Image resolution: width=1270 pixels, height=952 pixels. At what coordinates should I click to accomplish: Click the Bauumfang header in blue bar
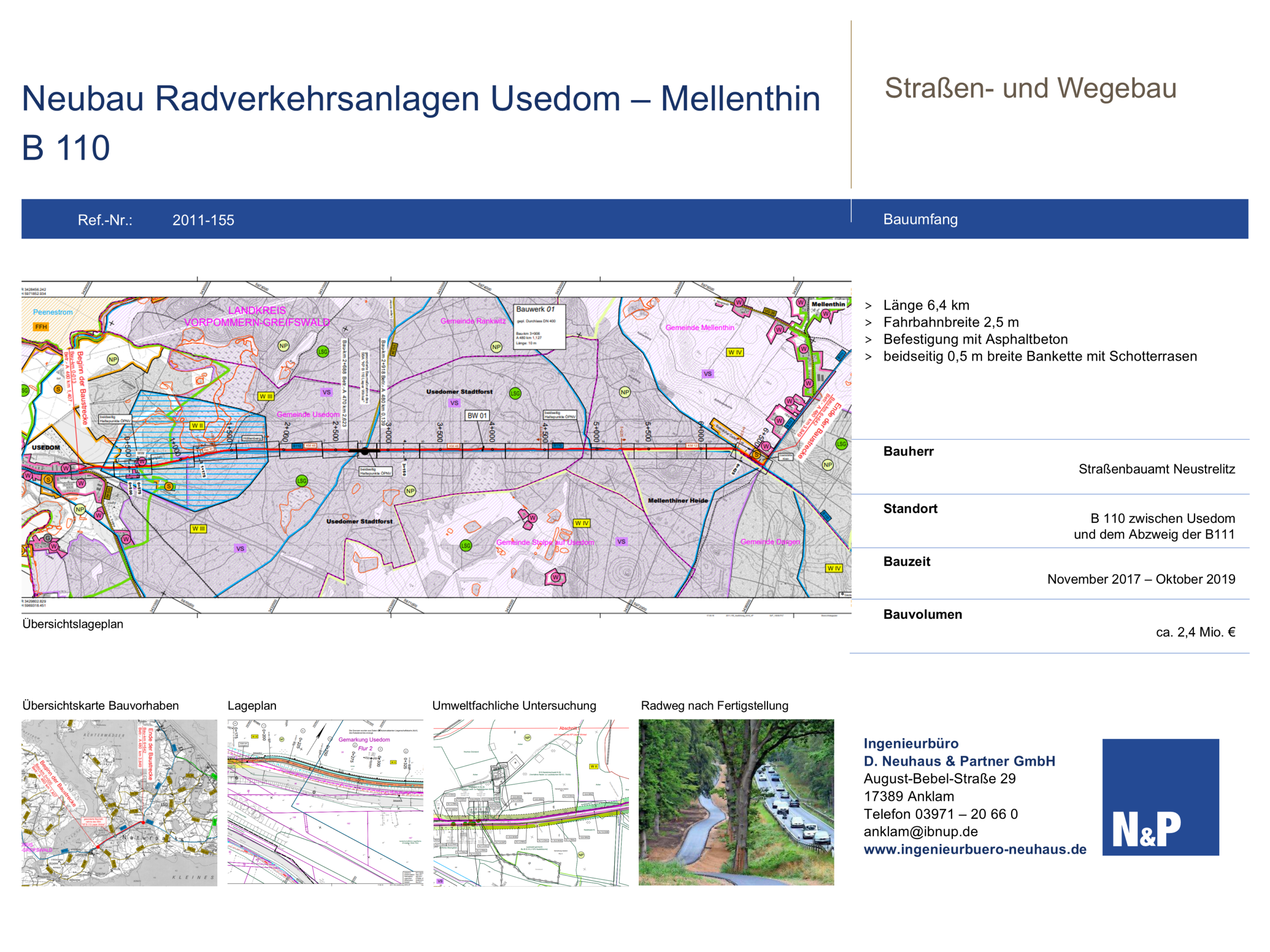coord(920,219)
